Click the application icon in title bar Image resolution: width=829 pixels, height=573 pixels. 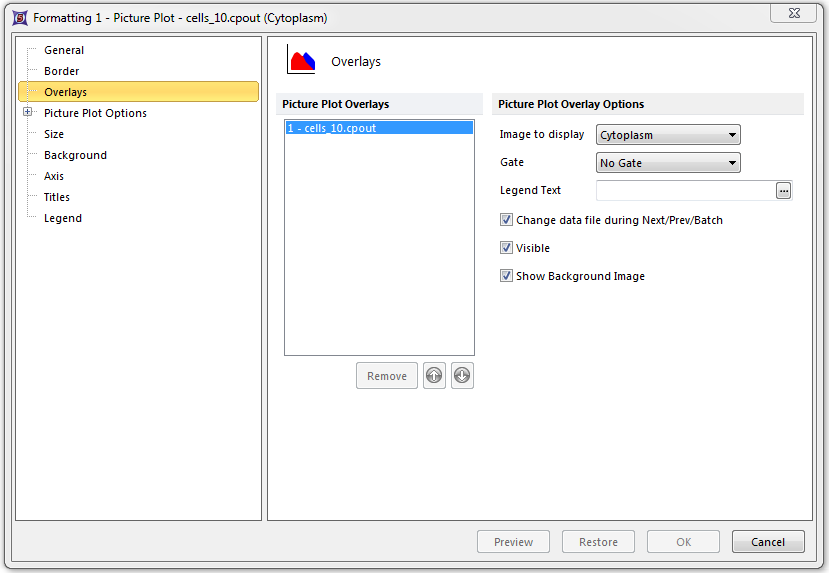coord(19,18)
